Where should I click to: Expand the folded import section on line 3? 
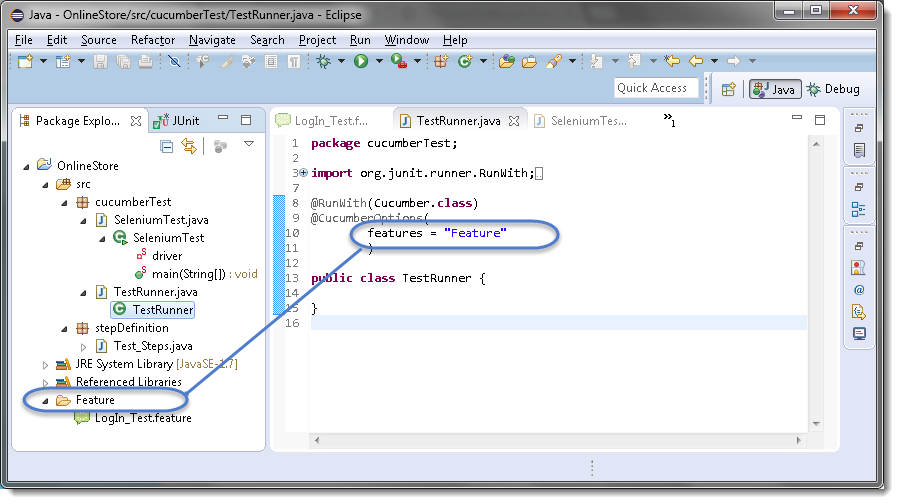pyautogui.click(x=304, y=173)
